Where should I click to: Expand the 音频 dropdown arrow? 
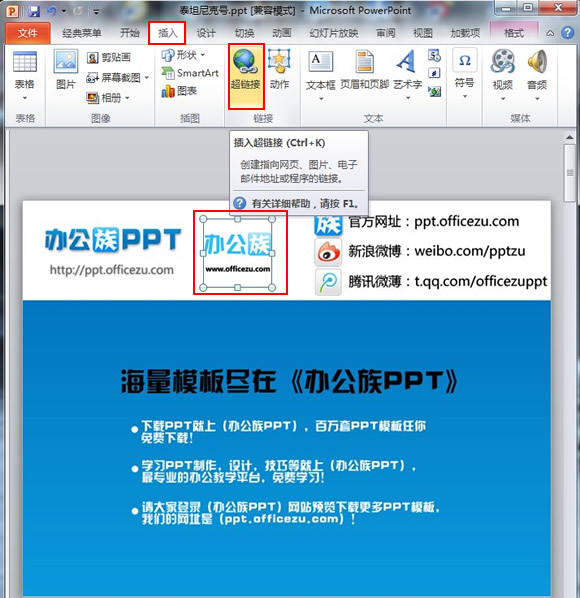[x=537, y=98]
